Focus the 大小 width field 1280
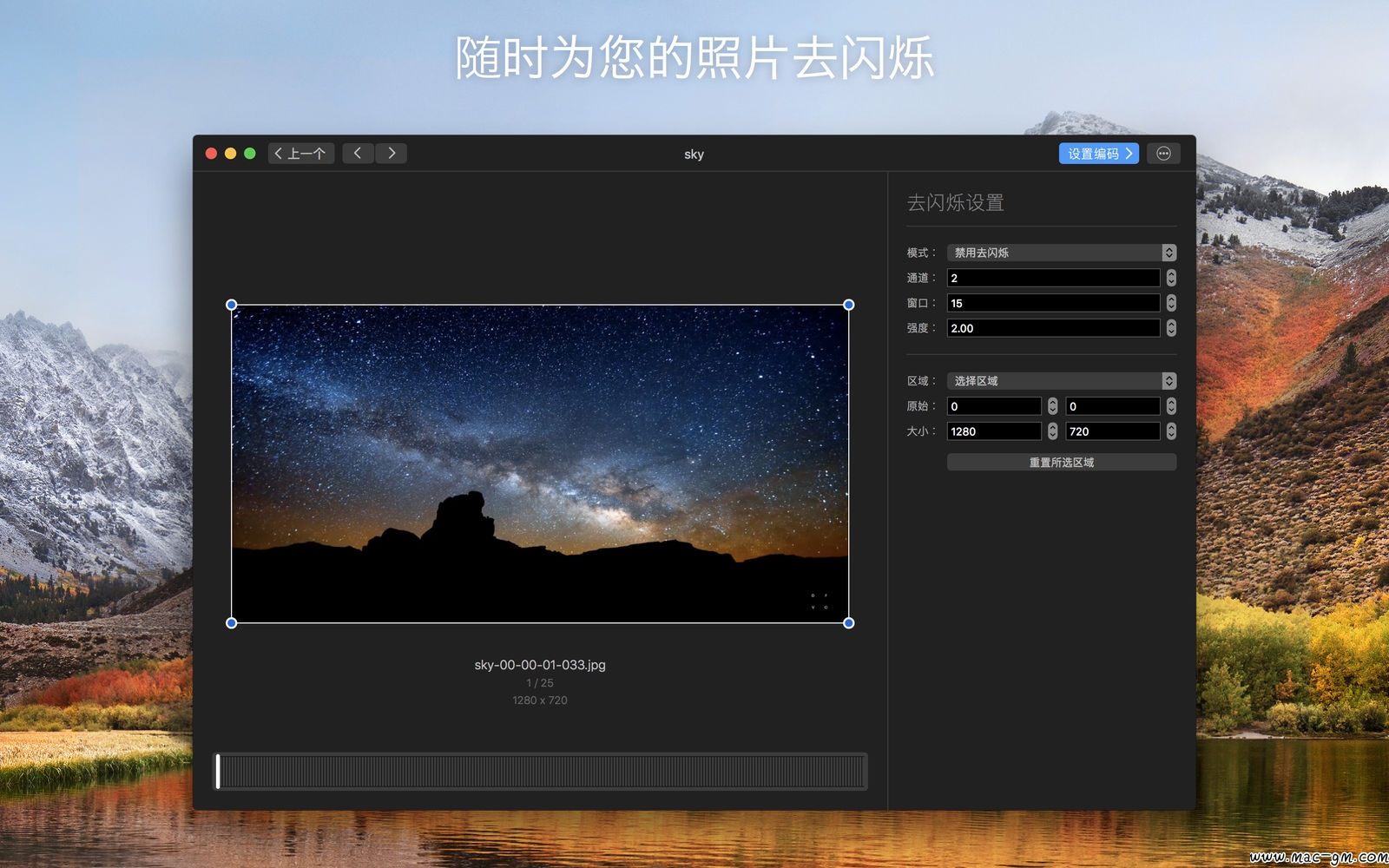 [x=994, y=431]
